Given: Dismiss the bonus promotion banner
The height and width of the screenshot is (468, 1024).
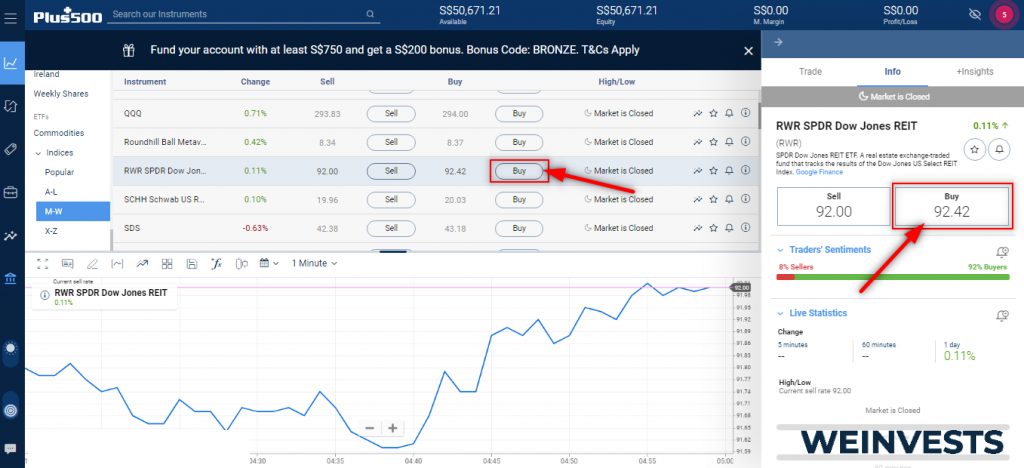Looking at the screenshot, I should [748, 50].
